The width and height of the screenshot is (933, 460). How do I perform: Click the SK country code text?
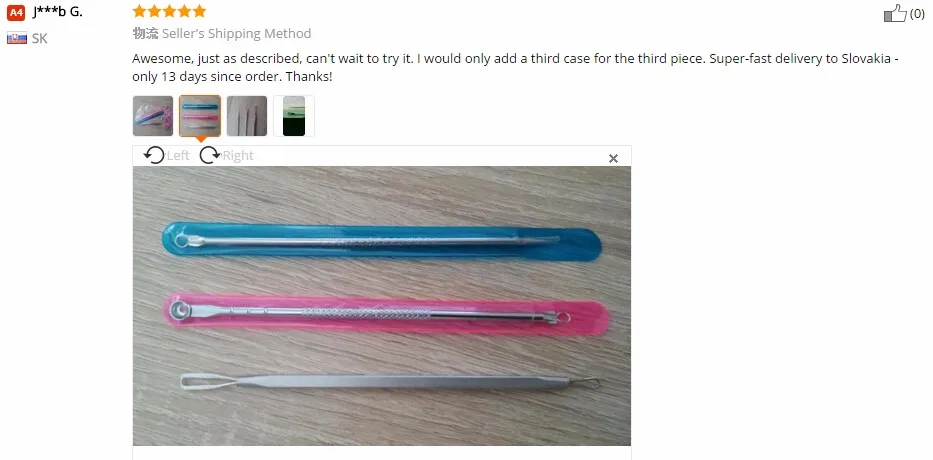[39, 39]
